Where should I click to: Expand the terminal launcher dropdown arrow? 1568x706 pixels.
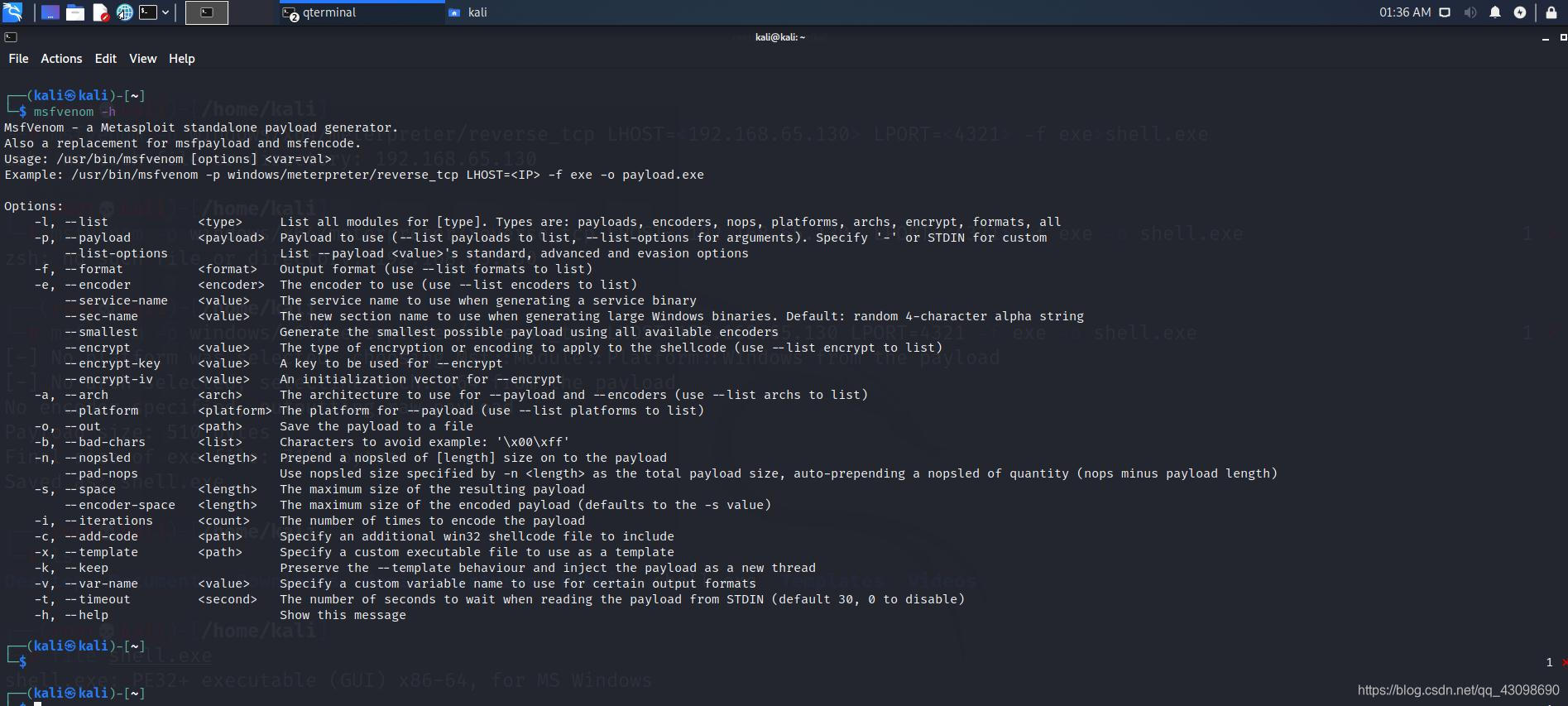165,12
